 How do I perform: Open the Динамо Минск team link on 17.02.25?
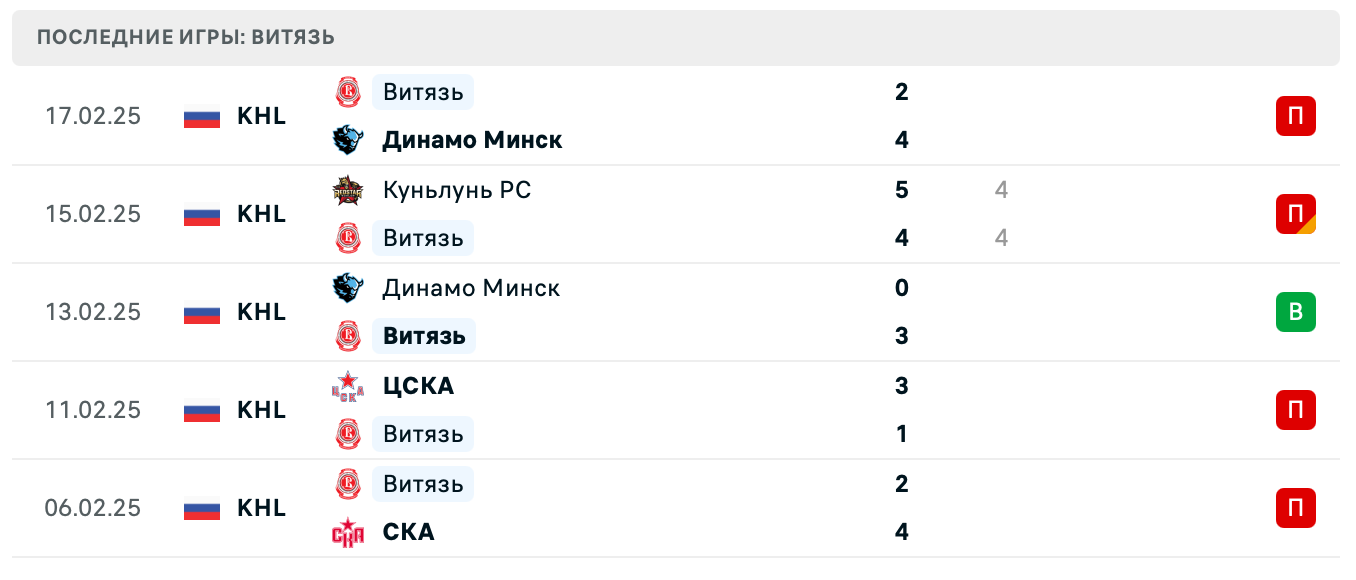pos(472,140)
